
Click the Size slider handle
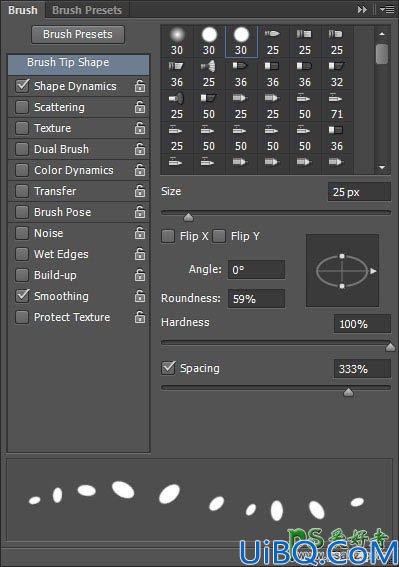coord(188,217)
